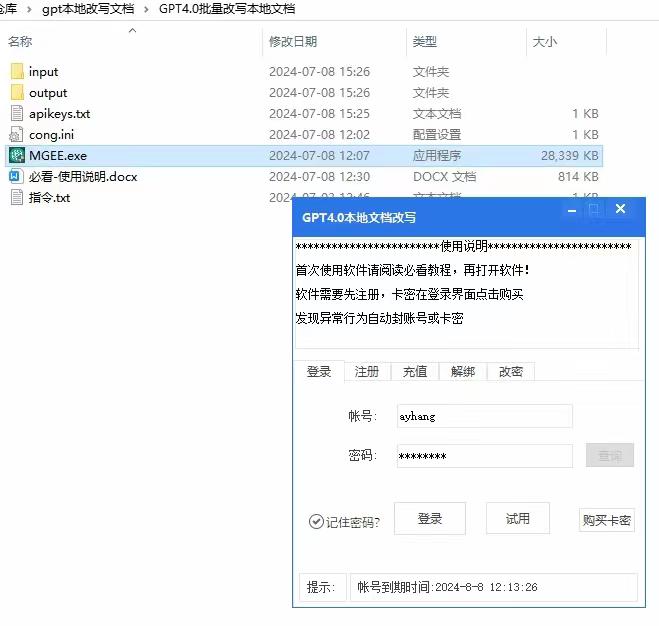
Task: Click breadcrumb GPT4.0批量改写本地文档
Action: (227, 9)
